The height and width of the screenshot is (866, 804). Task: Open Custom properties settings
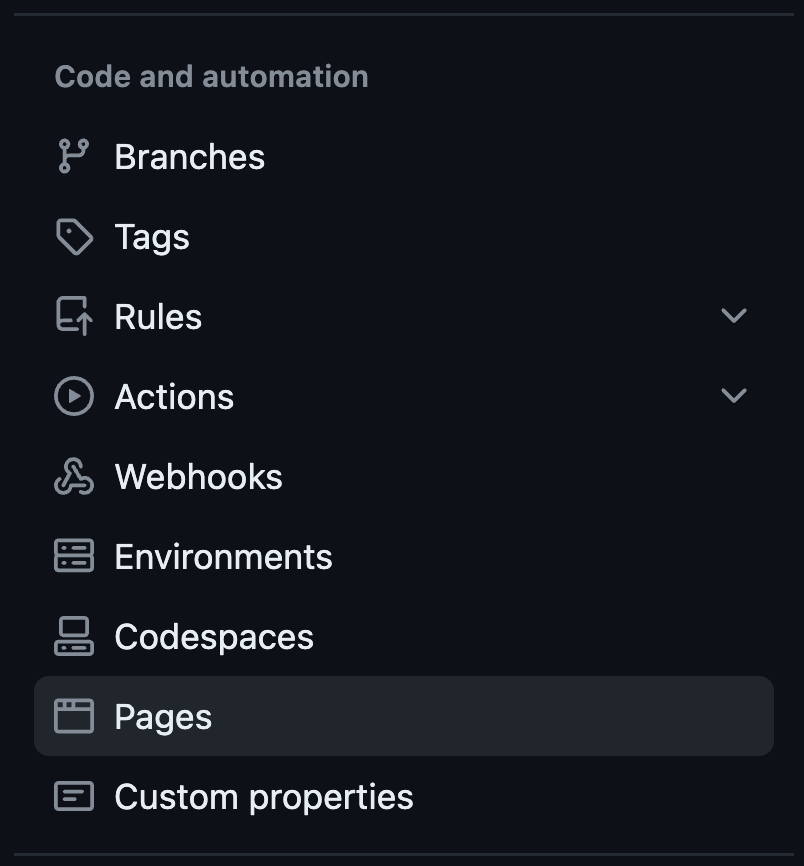pos(264,797)
